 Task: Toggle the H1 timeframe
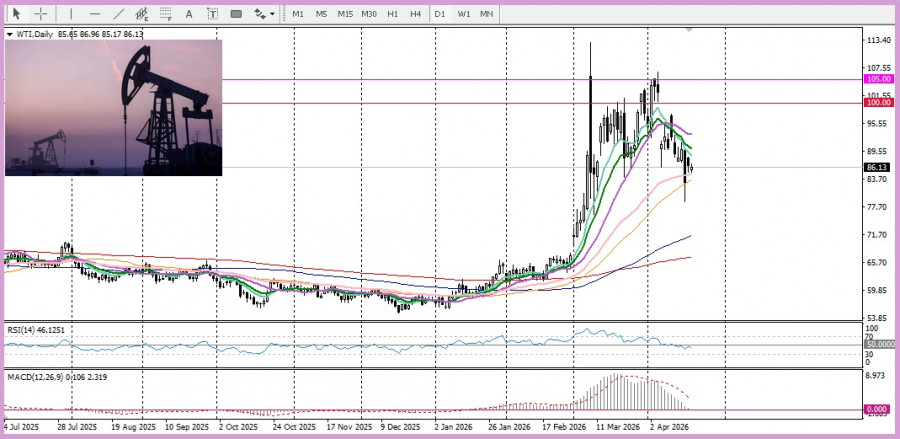(393, 14)
